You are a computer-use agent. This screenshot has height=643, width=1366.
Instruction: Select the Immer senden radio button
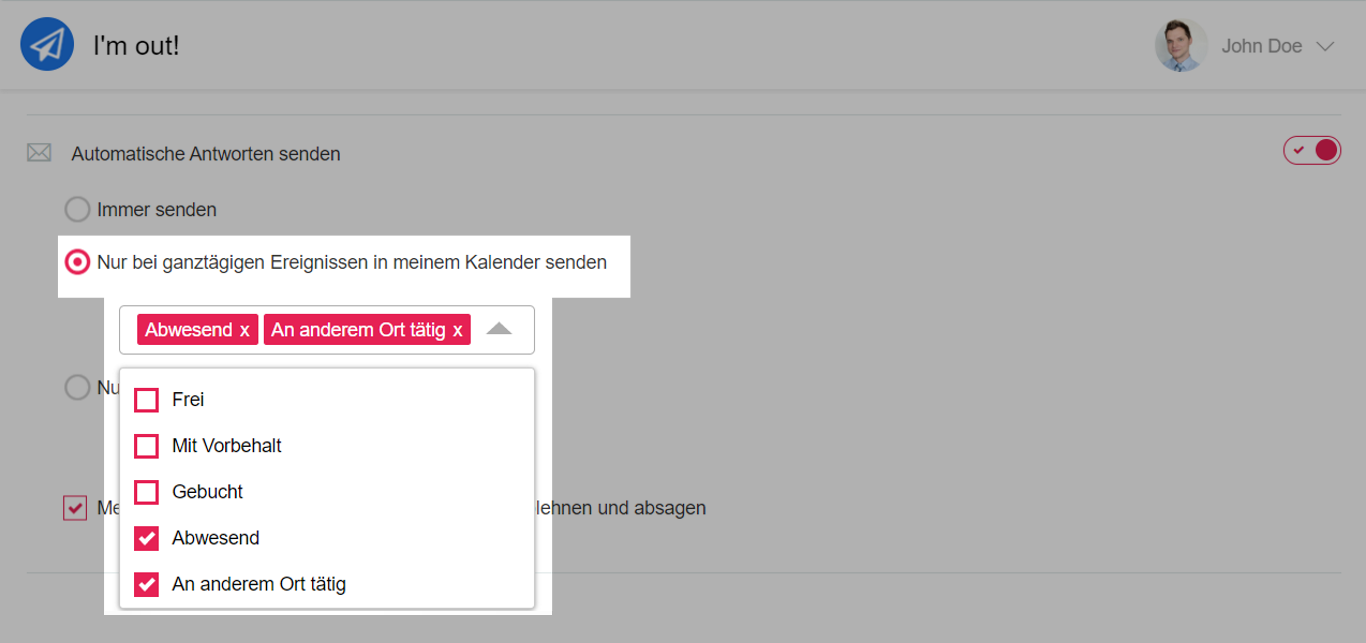pyautogui.click(x=77, y=209)
